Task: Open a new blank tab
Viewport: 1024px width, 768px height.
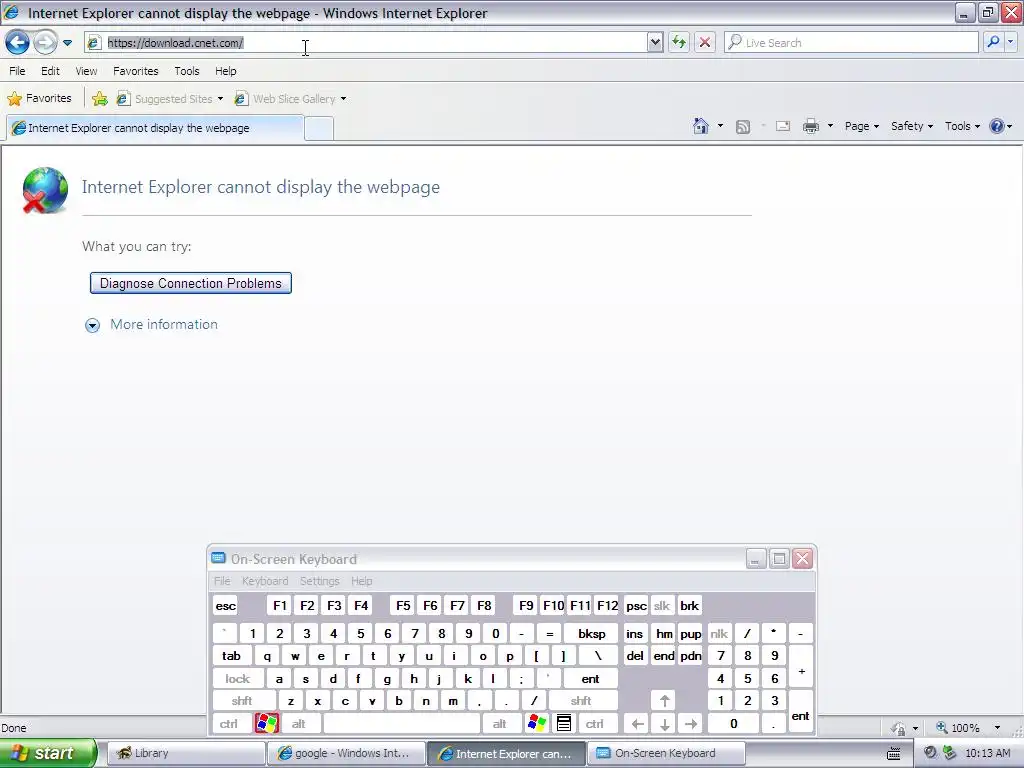Action: pyautogui.click(x=319, y=129)
